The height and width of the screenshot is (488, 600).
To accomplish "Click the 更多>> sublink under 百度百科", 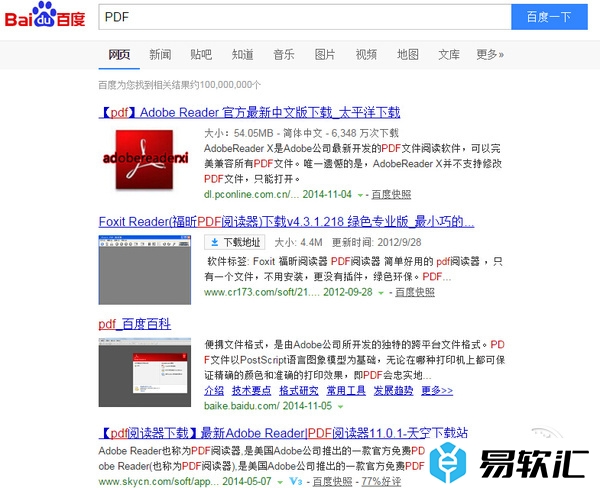I will [x=437, y=391].
